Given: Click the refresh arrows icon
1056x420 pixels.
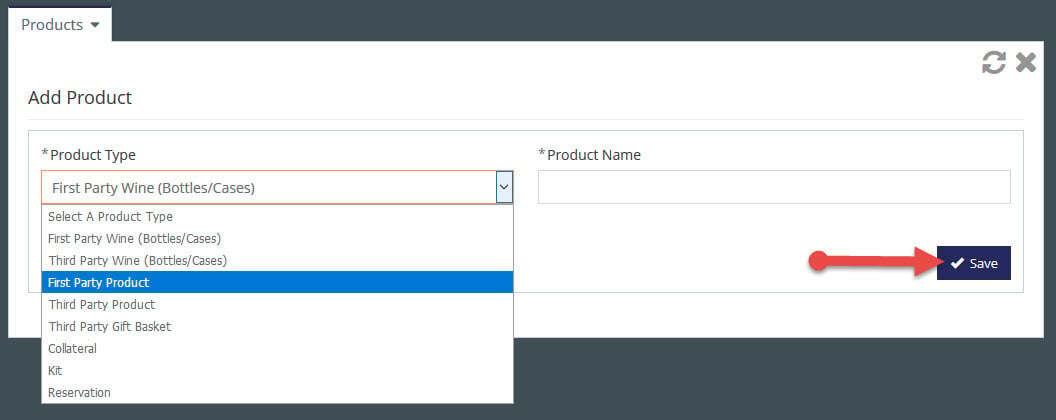Looking at the screenshot, I should (993, 63).
